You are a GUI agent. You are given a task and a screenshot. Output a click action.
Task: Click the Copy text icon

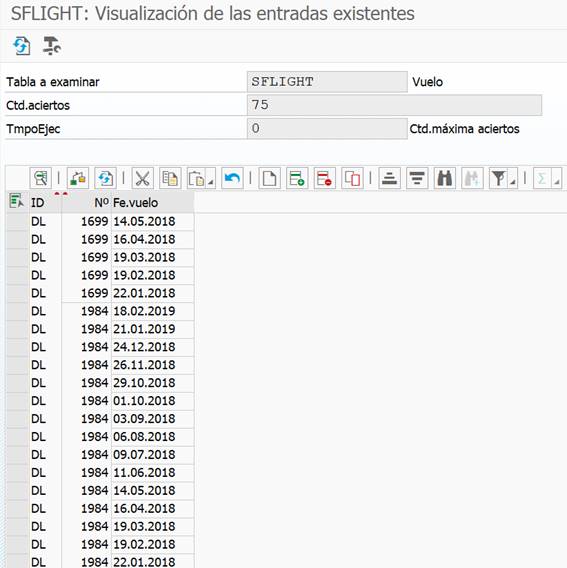[170, 178]
